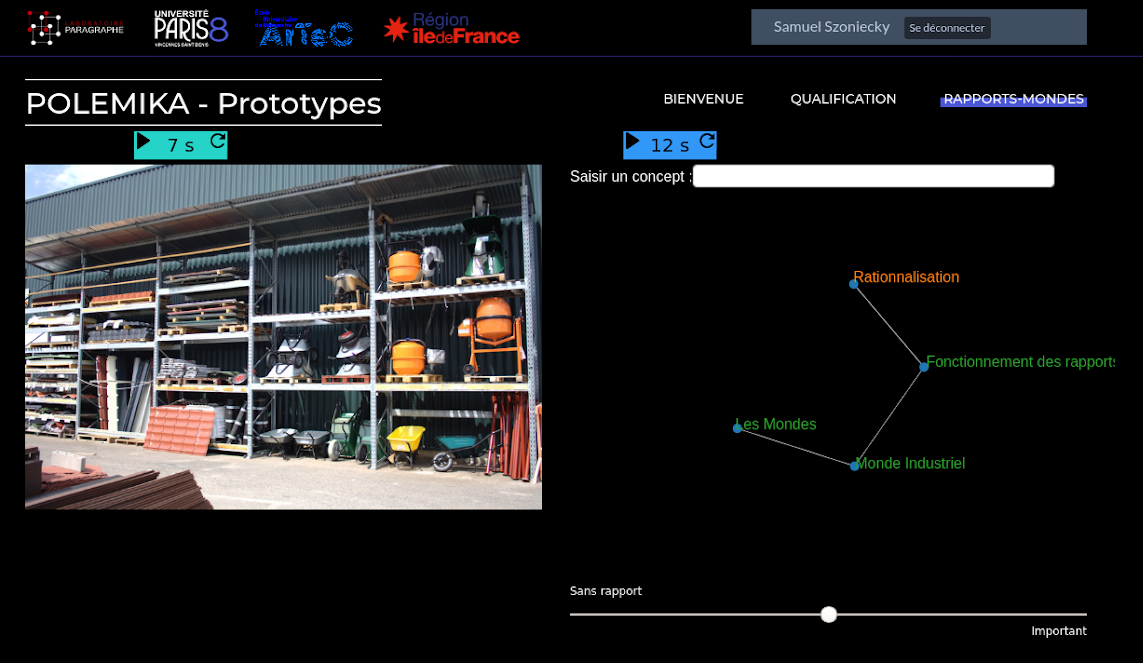Click the Université Paris 8 logo
Viewport: 1143px width, 663px height.
click(191, 28)
